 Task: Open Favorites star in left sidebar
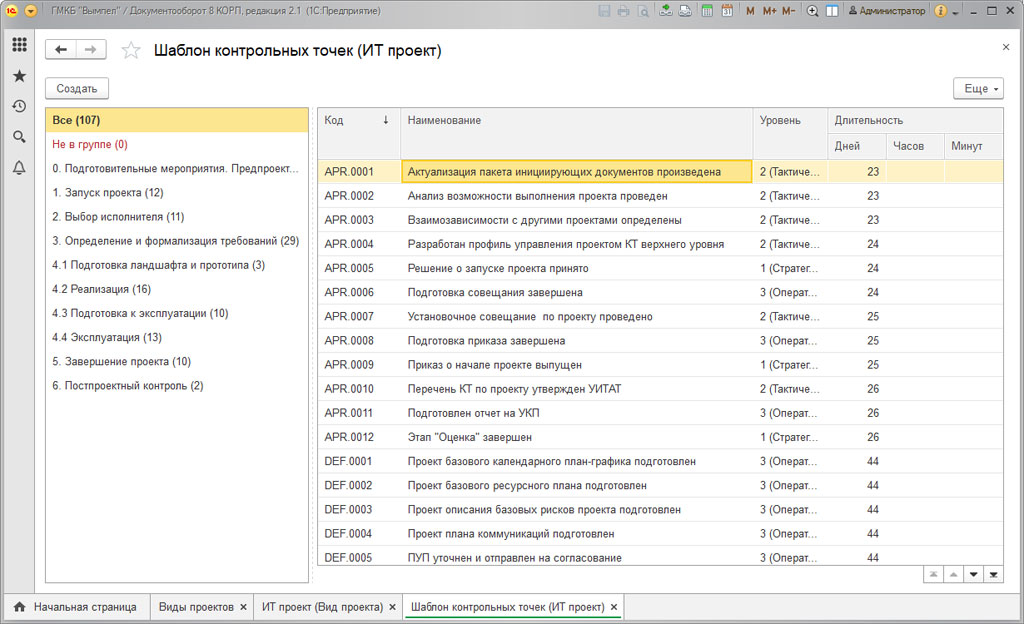[x=19, y=76]
